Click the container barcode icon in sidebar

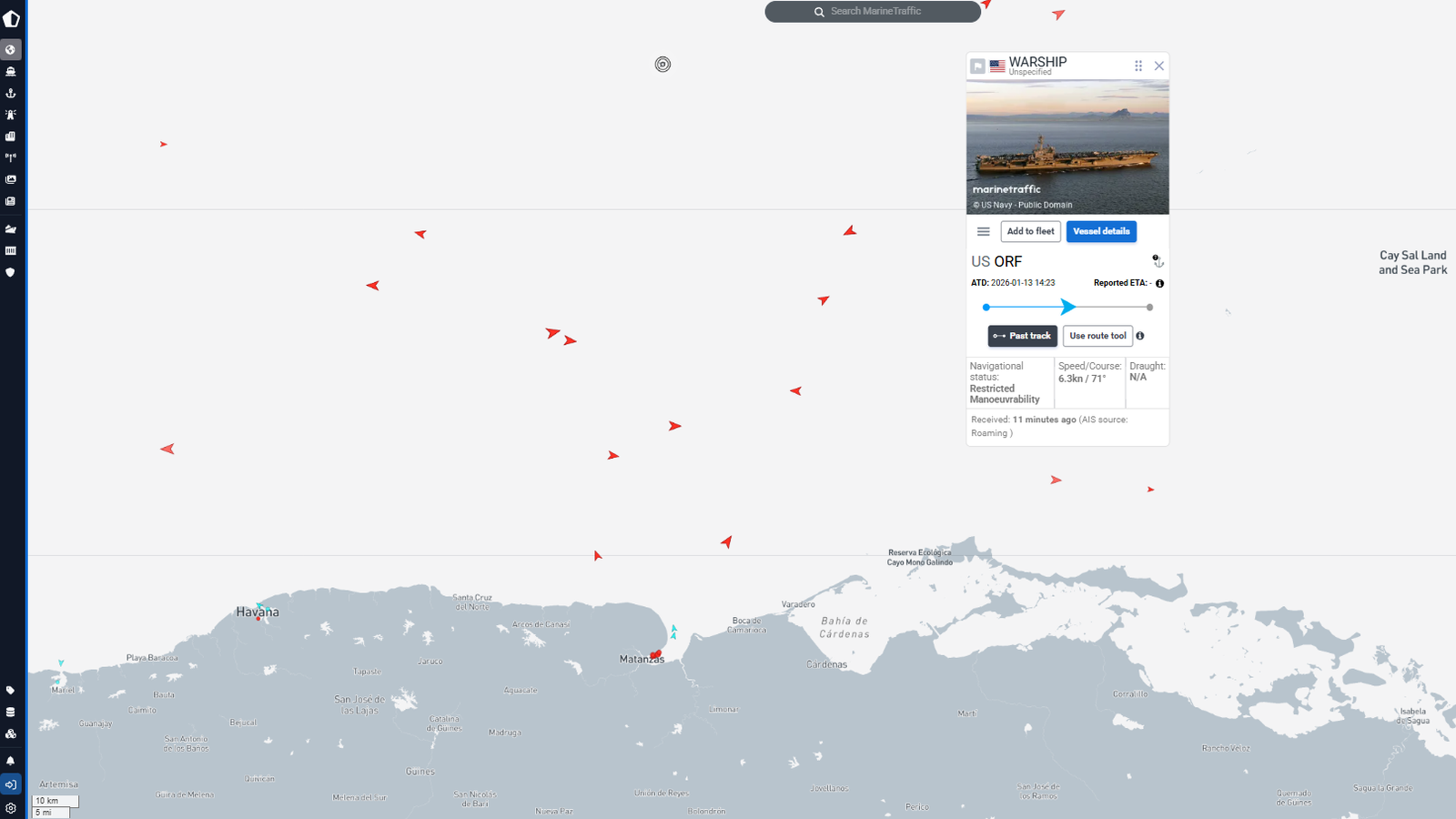(x=11, y=250)
